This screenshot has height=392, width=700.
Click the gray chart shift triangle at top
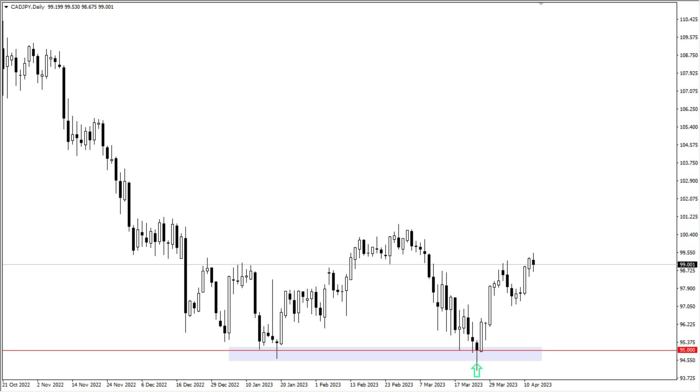tap(541, 4)
